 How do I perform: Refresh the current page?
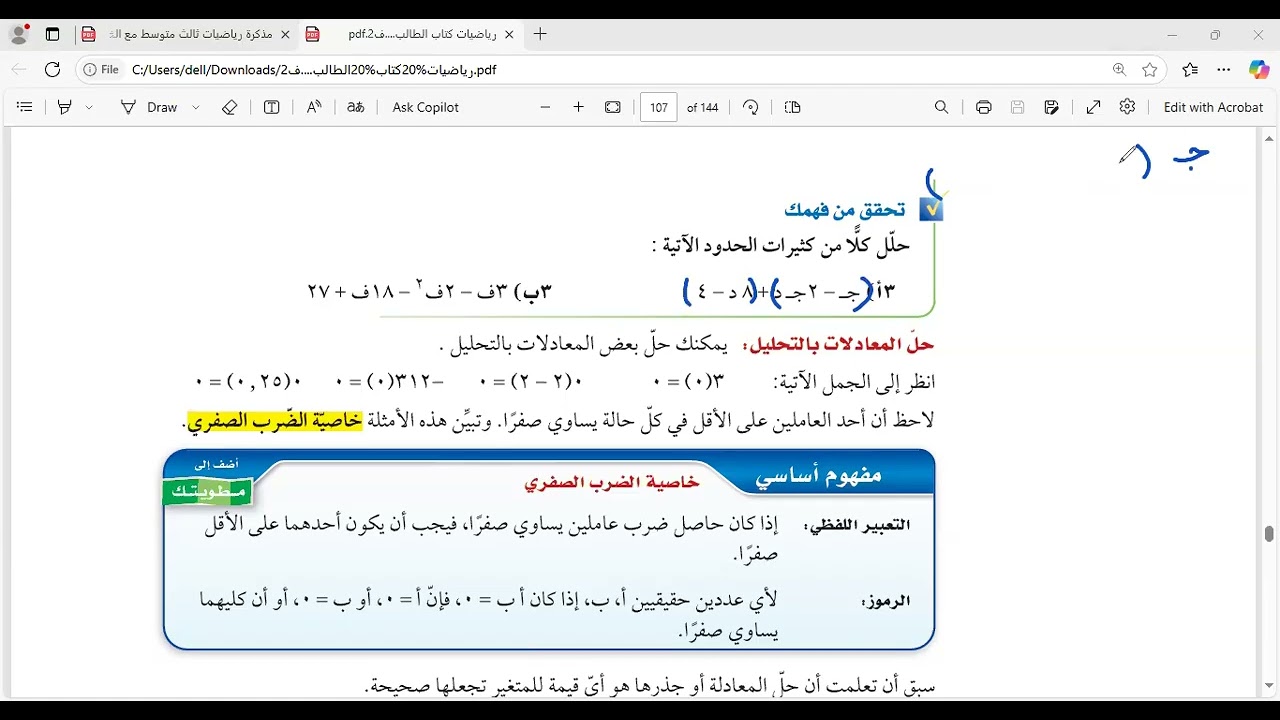tap(53, 70)
